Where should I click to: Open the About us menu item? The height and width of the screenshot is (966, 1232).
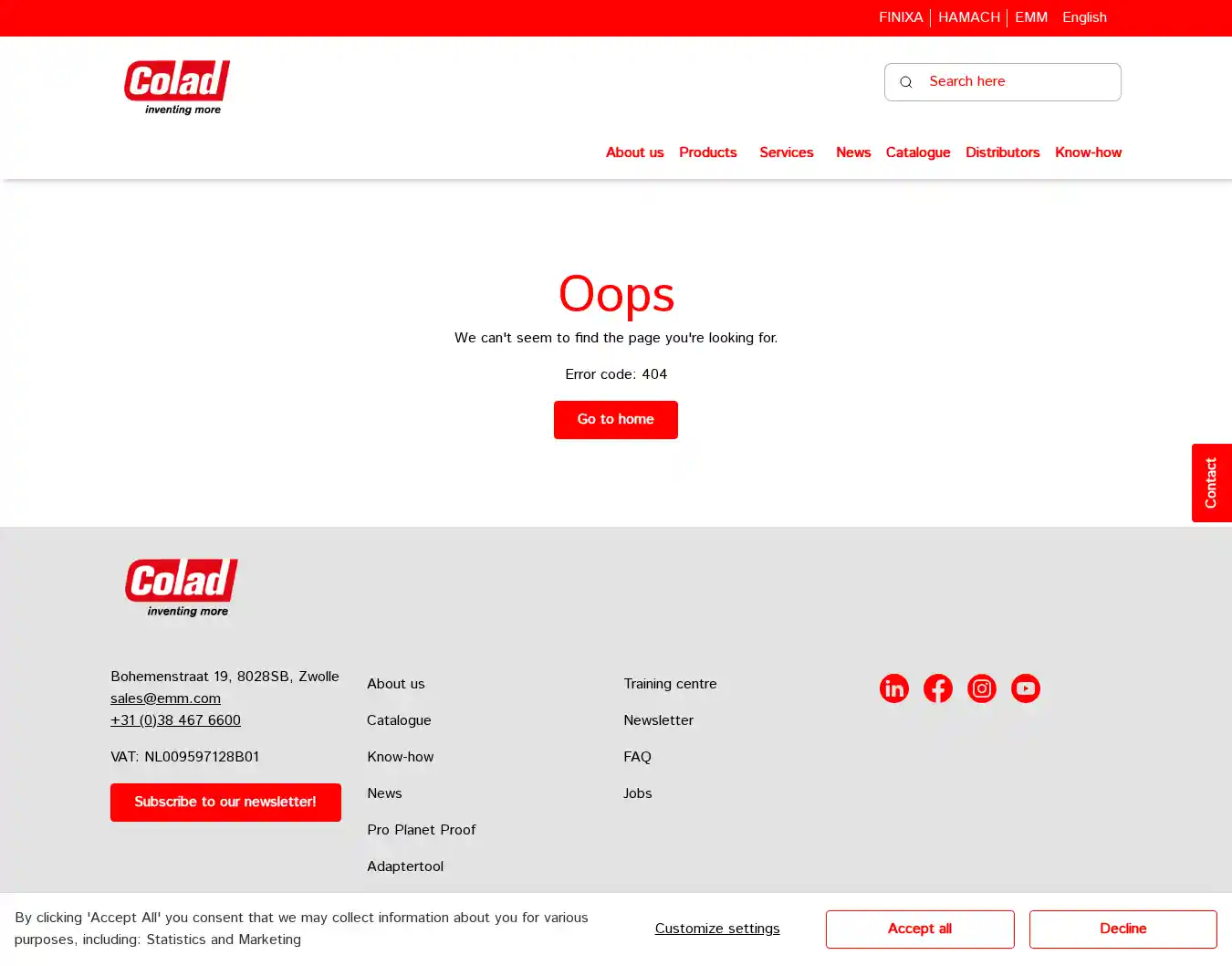point(634,152)
